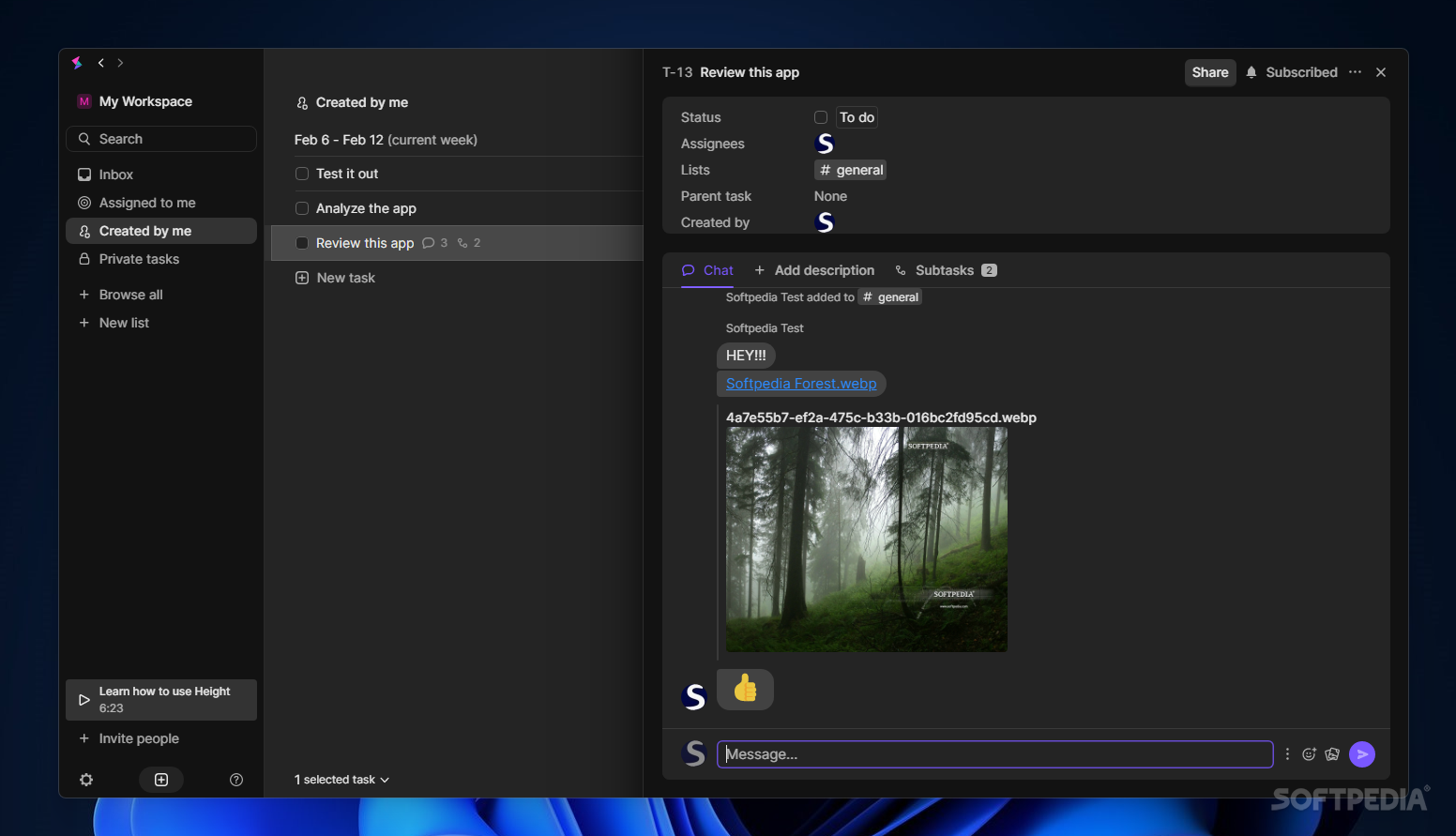Click the HEY!!! chat message

746,356
